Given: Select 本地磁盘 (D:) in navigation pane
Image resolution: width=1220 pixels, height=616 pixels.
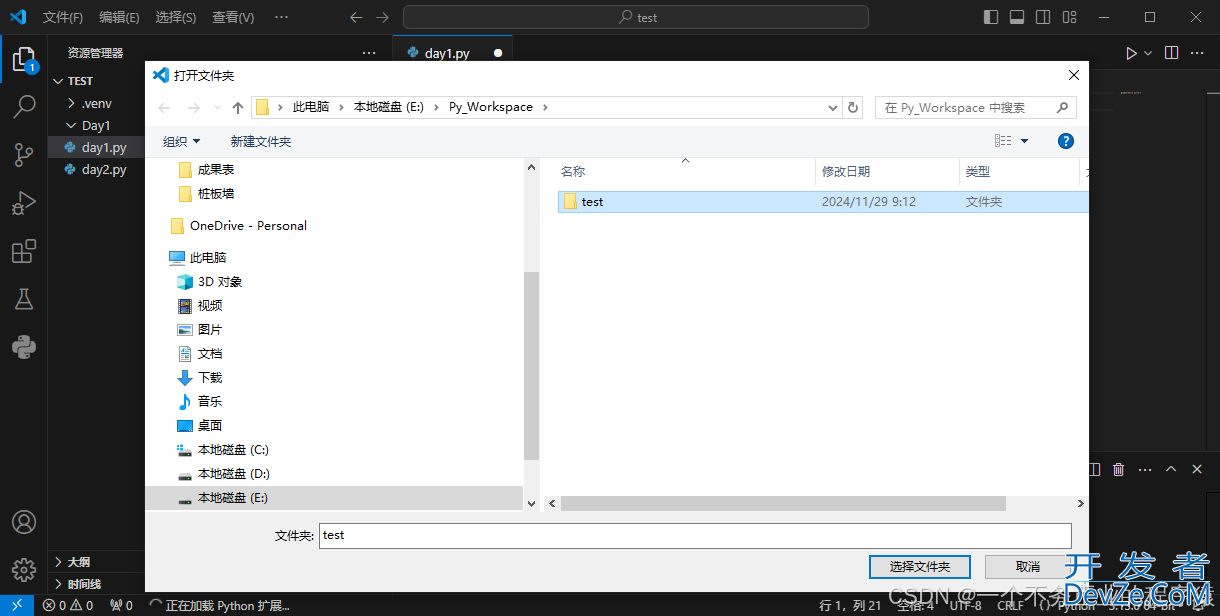Looking at the screenshot, I should (x=233, y=473).
